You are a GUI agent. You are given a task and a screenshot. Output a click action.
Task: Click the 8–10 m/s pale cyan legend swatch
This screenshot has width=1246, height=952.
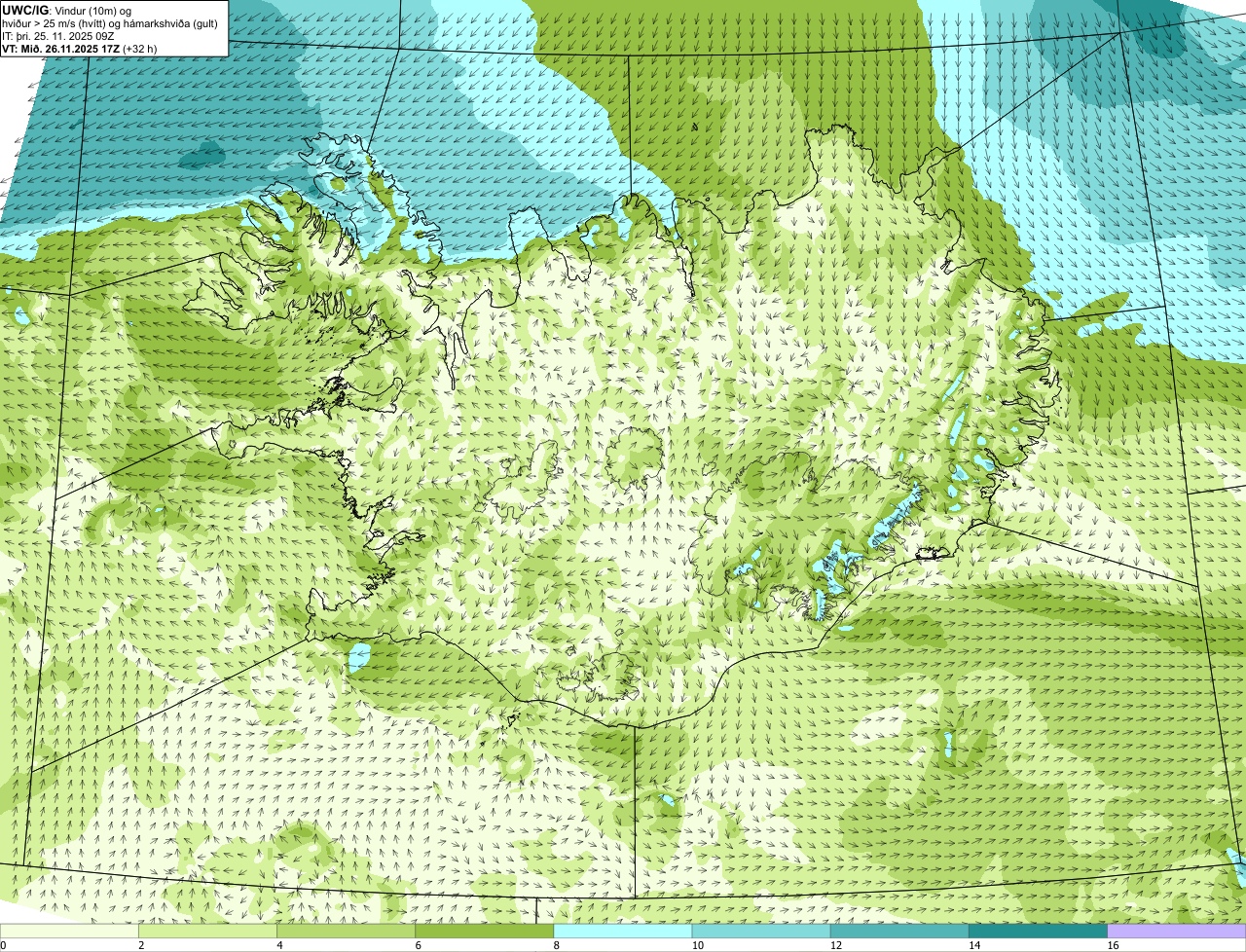(x=623, y=931)
